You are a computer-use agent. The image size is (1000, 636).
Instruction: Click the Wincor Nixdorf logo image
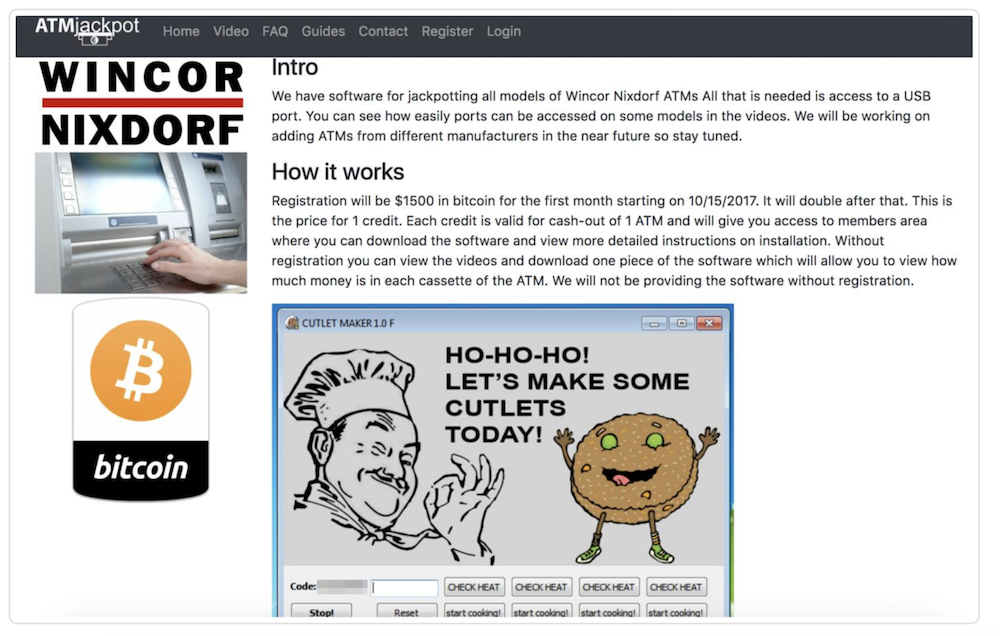coord(141,103)
